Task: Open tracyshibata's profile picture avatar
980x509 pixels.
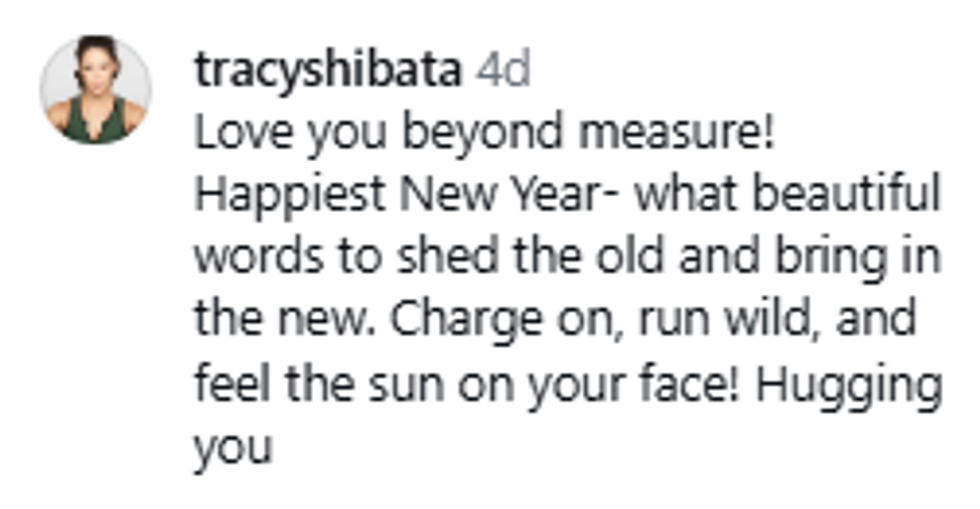Action: click(x=96, y=90)
